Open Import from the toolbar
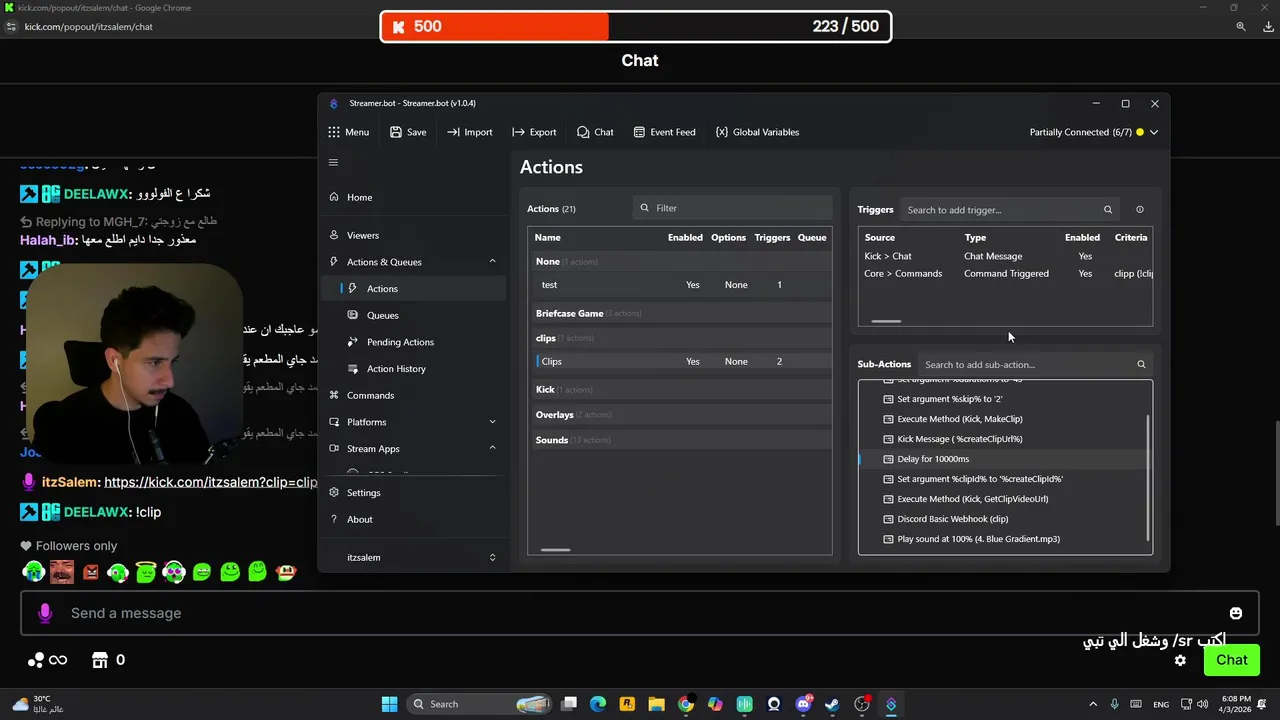 pos(469,132)
